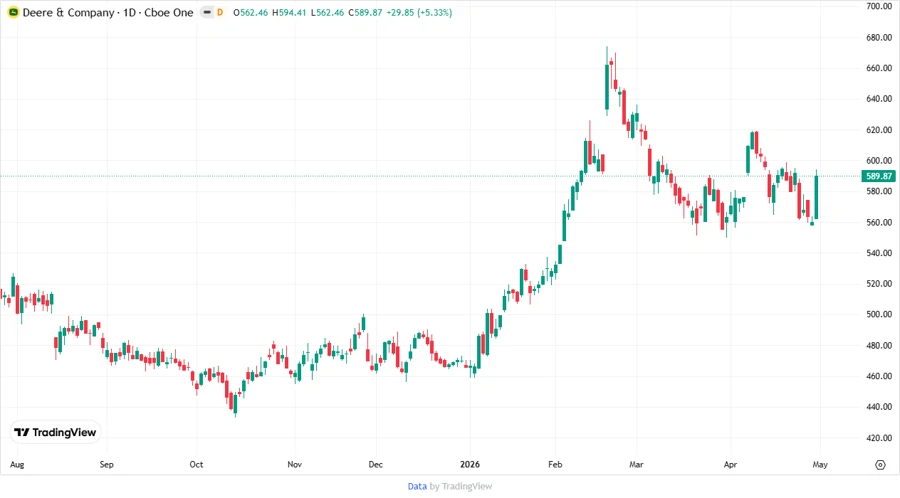
Task: Click the Feb time axis label
Action: [x=555, y=465]
